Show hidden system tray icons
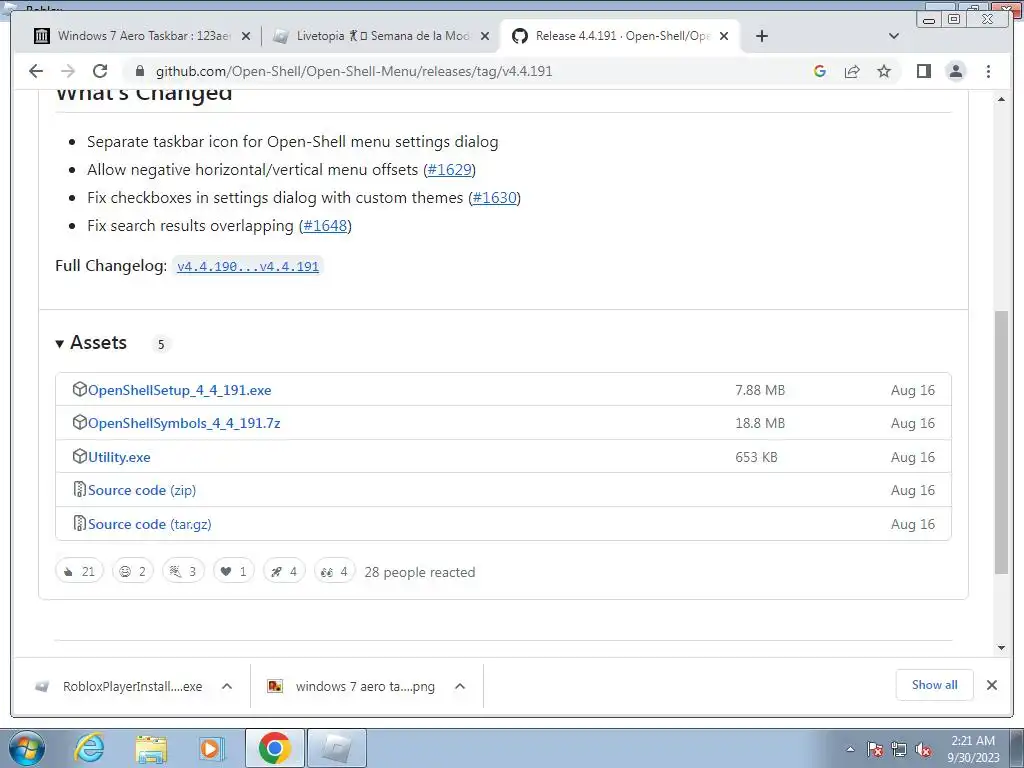This screenshot has width=1024, height=768. pos(850,750)
